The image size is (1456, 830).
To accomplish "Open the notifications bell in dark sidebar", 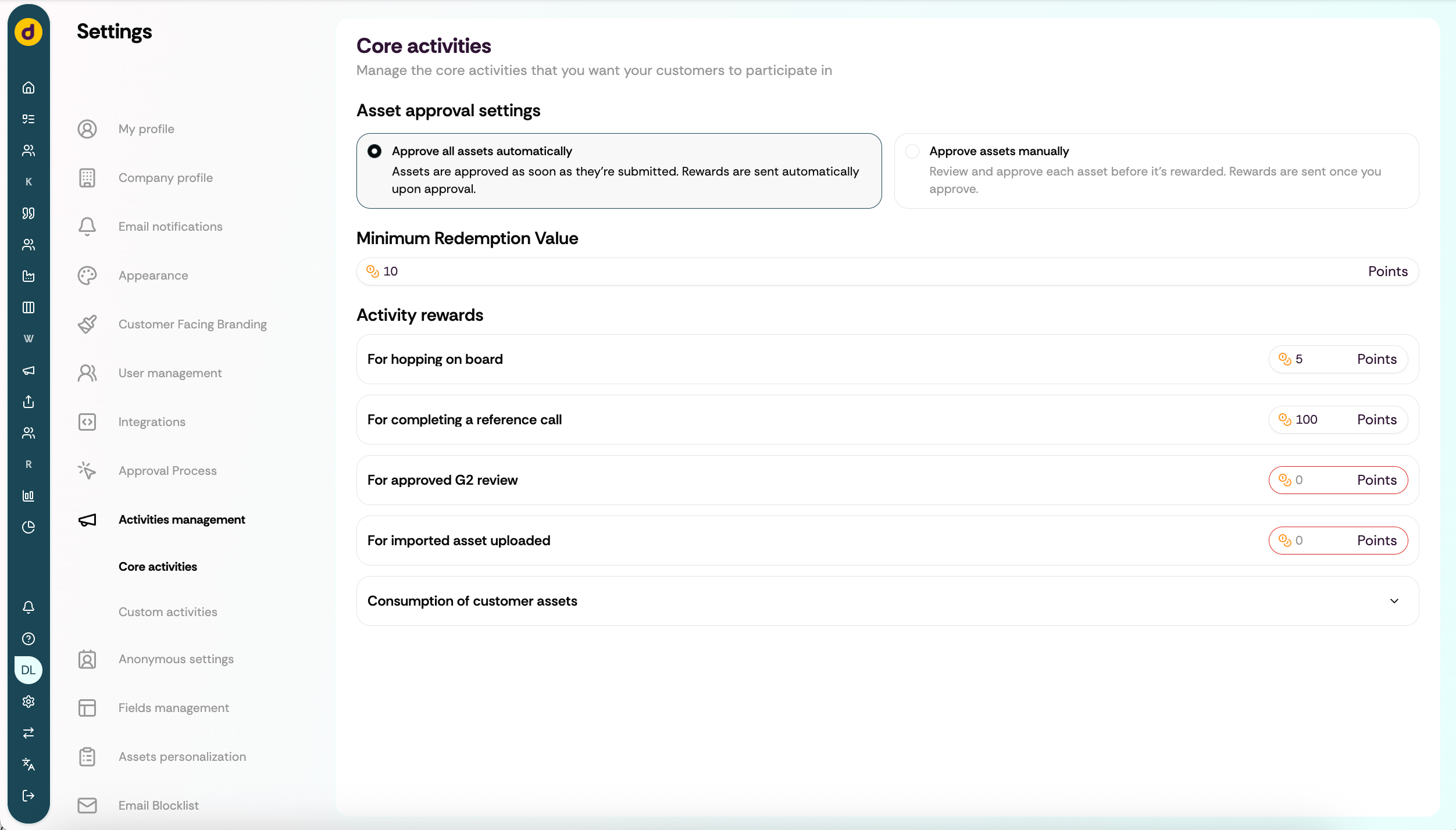I will tap(28, 607).
